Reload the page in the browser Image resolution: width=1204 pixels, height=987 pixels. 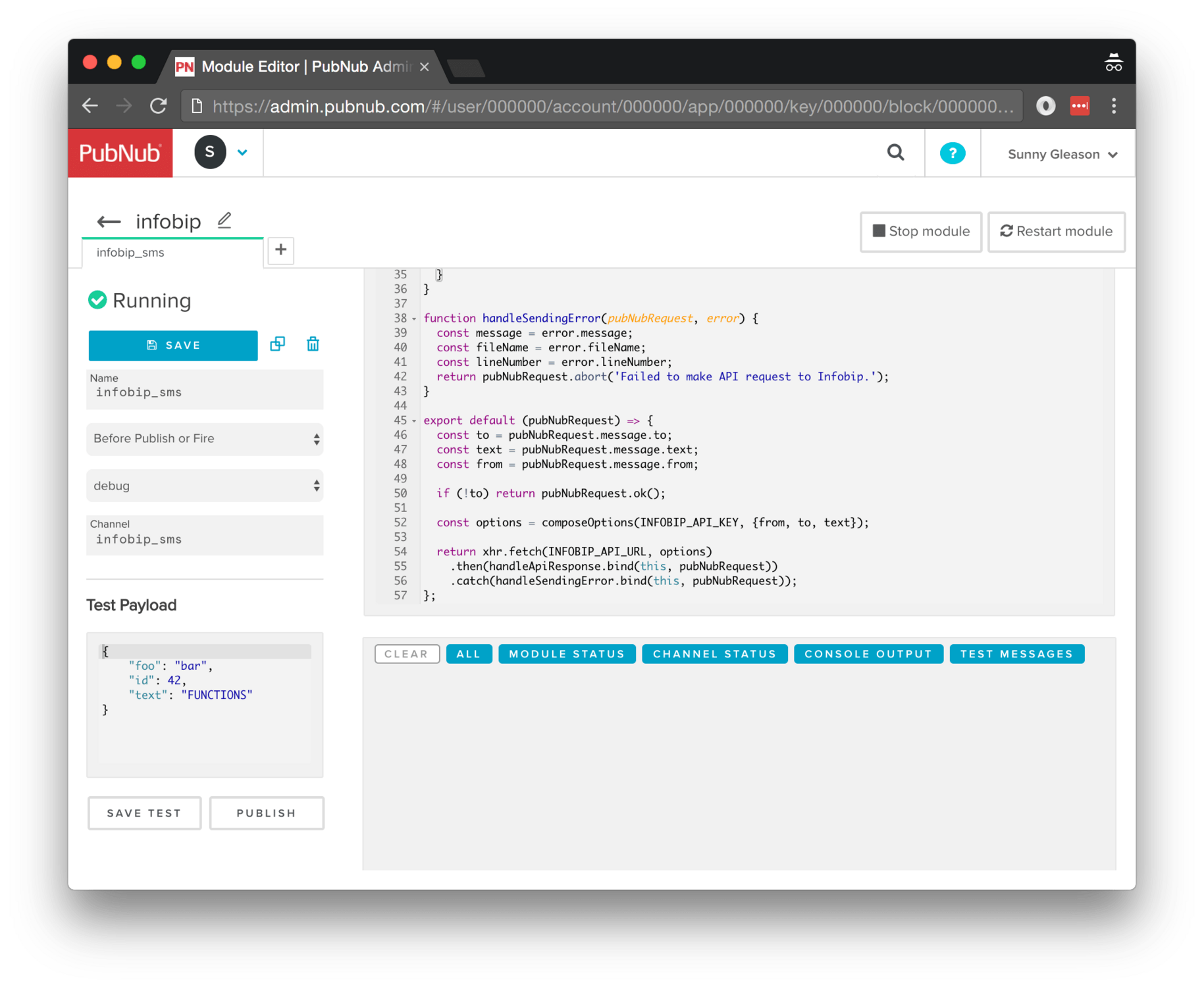(158, 106)
